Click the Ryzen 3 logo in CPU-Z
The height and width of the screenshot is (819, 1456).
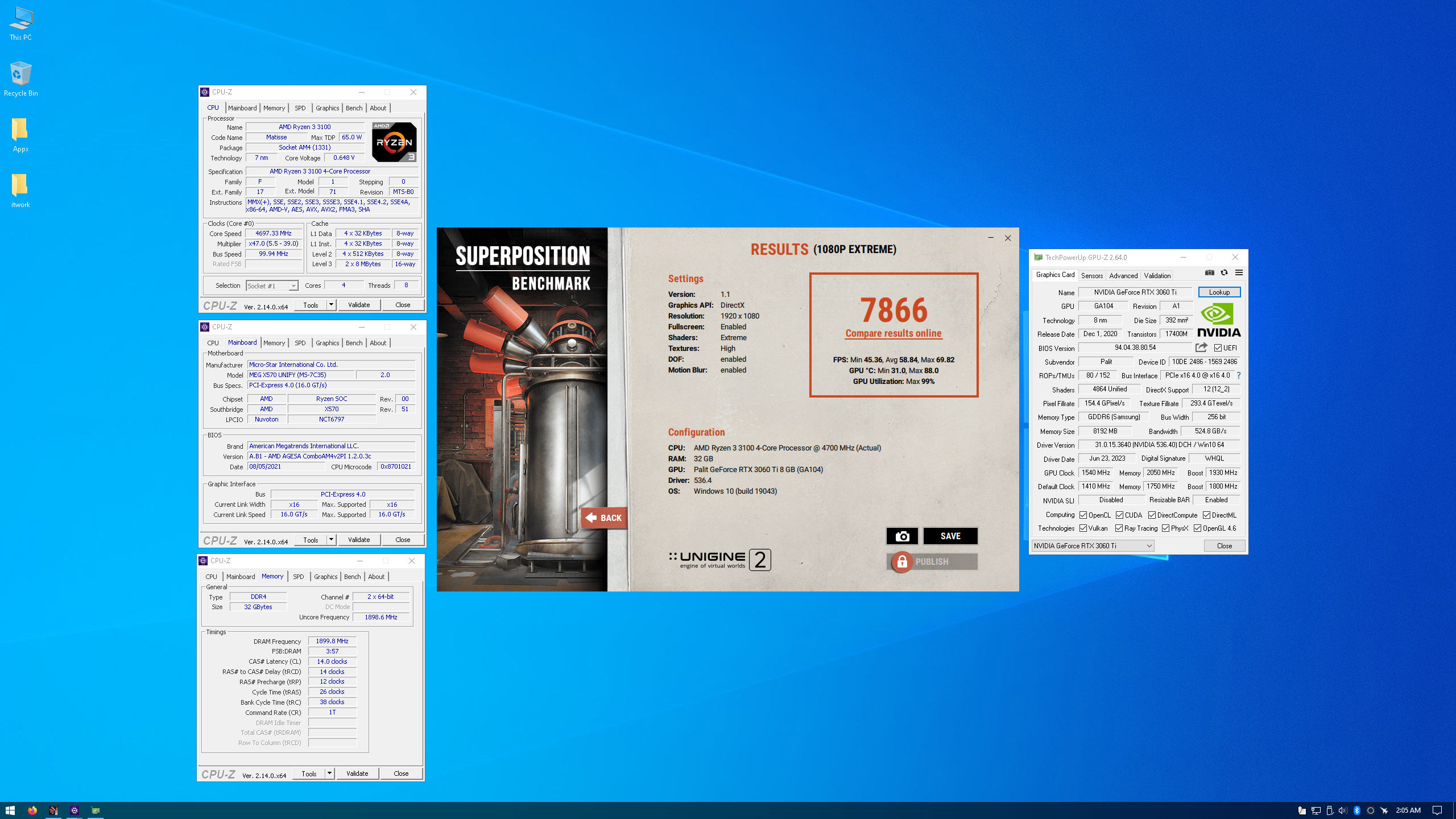coord(394,142)
